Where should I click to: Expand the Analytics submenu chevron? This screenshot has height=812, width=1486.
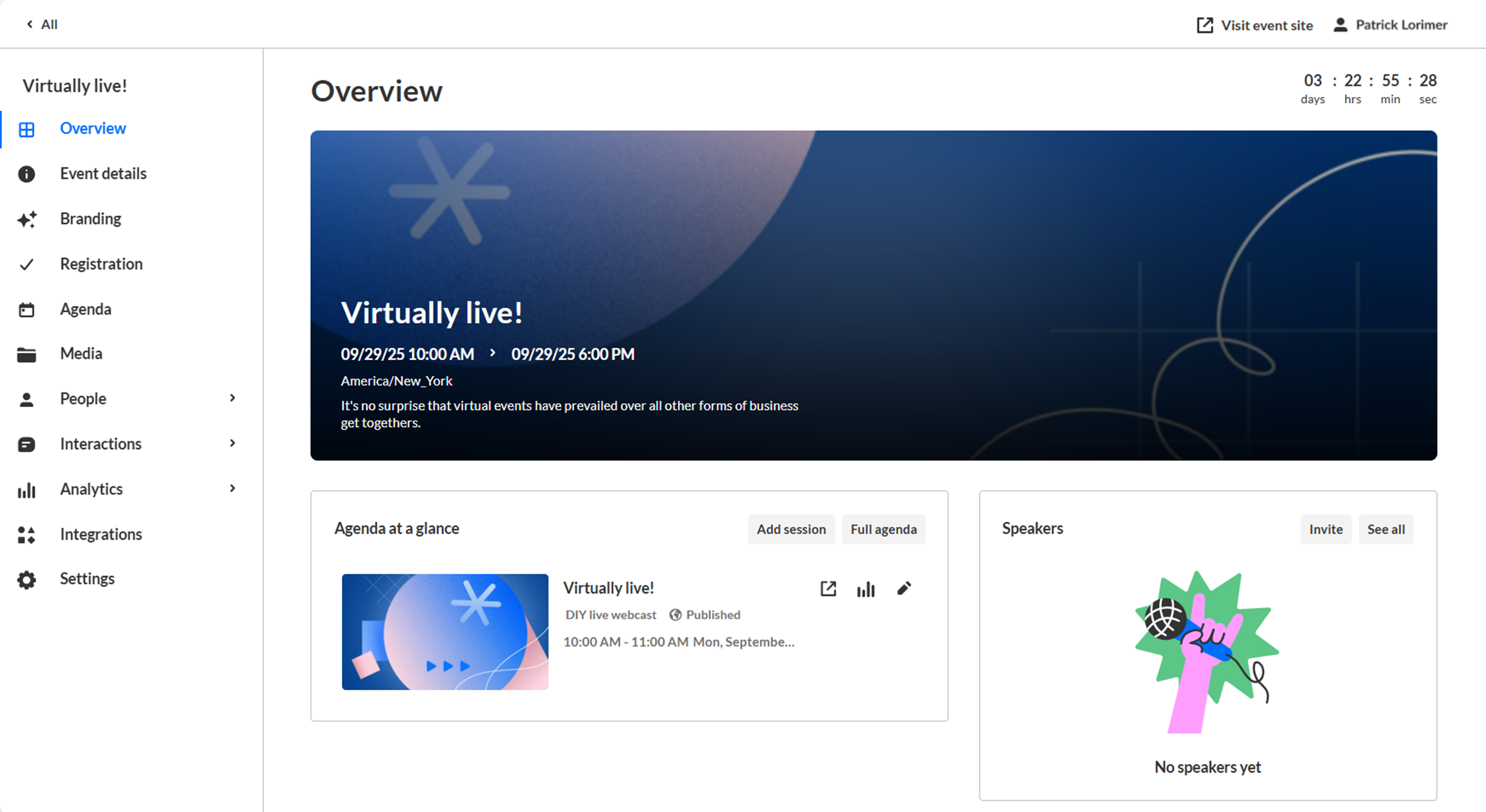(232, 489)
